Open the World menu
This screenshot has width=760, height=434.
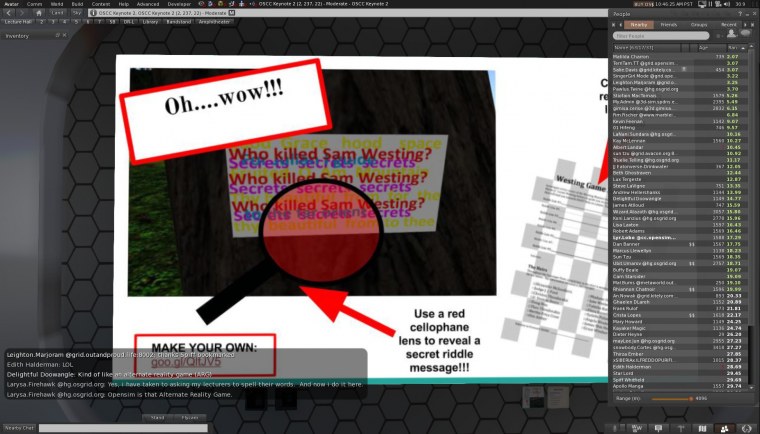(57, 4)
